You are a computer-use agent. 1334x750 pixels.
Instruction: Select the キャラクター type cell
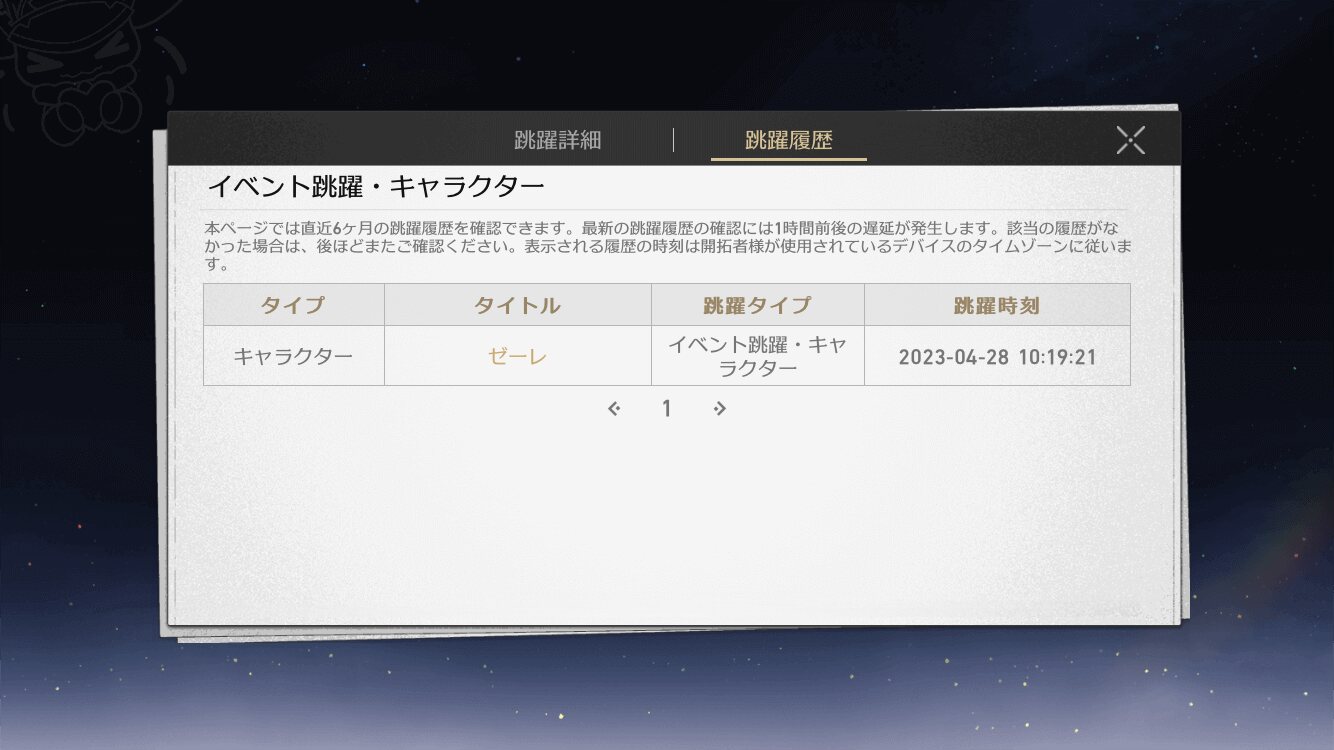(x=294, y=356)
